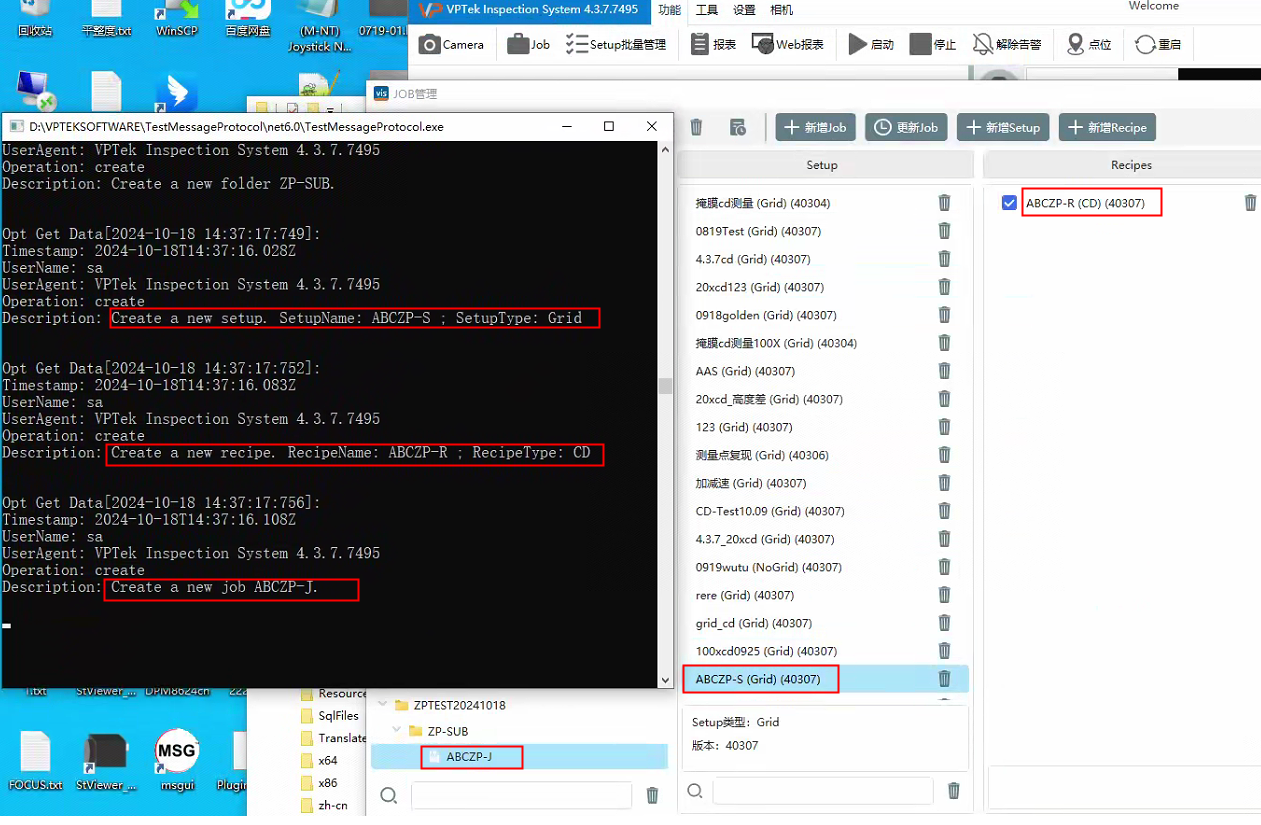Screen dimensions: 1261x825
Task: Click the trash-with-clock icon in JOB管理 toolbar
Action: coord(738,127)
